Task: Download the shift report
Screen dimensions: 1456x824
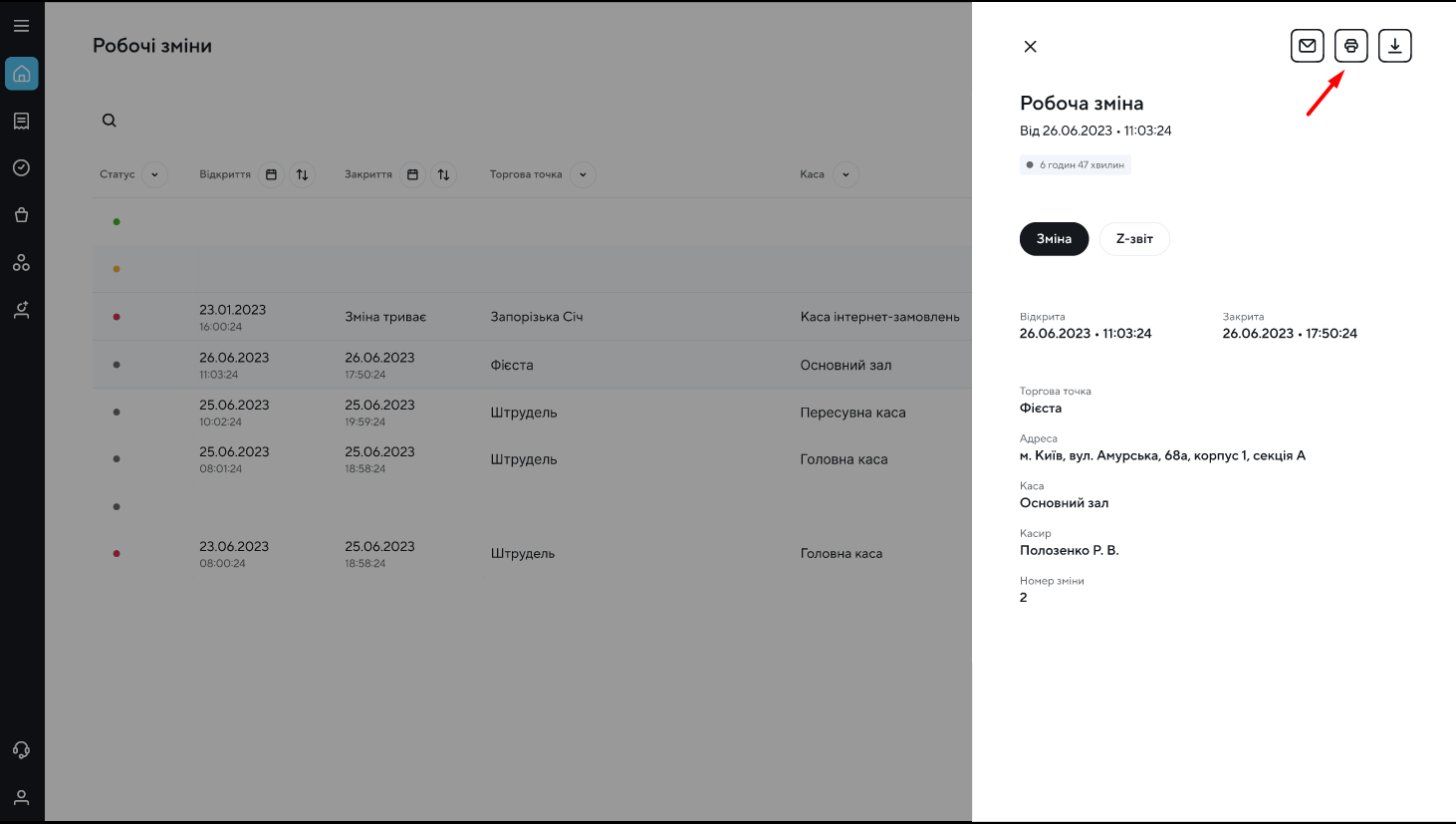Action: coord(1394,46)
